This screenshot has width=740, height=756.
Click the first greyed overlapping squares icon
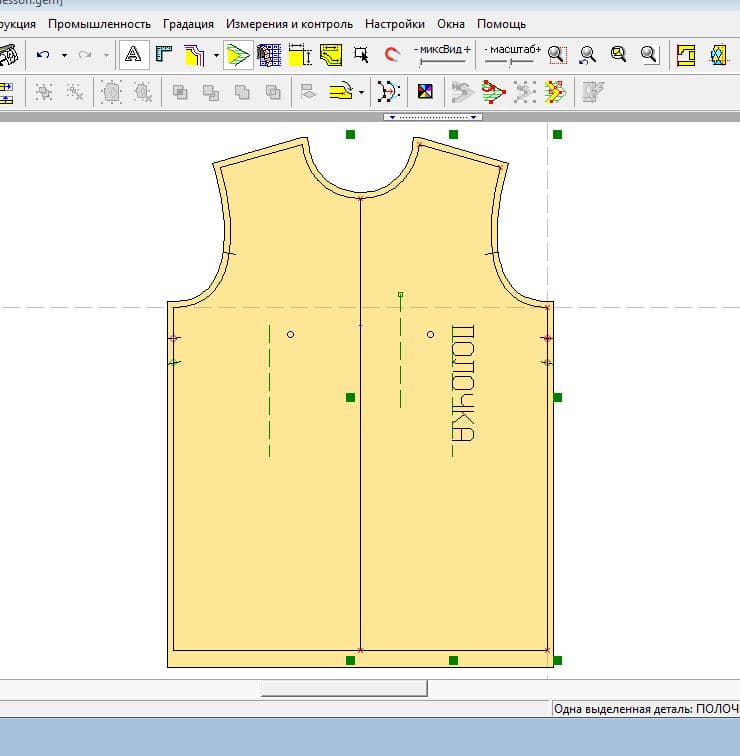(x=180, y=92)
